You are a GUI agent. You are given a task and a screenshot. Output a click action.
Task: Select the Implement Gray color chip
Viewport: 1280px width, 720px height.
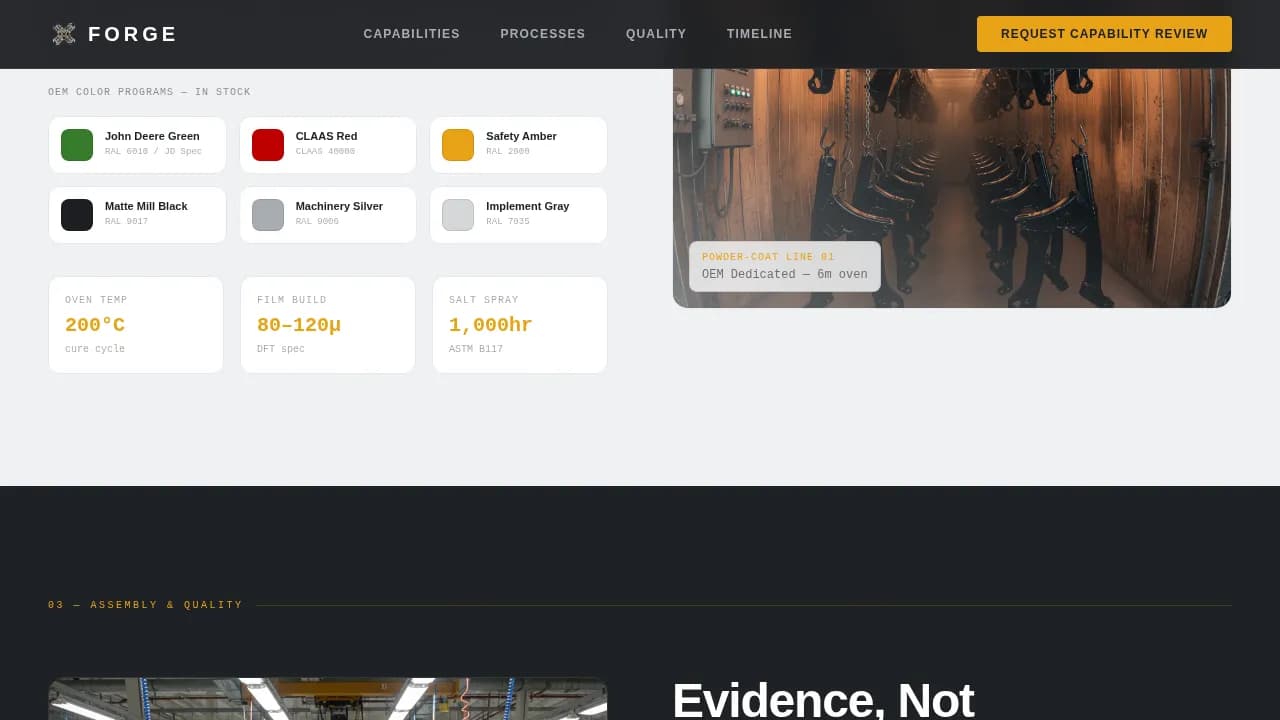pyautogui.click(x=518, y=214)
